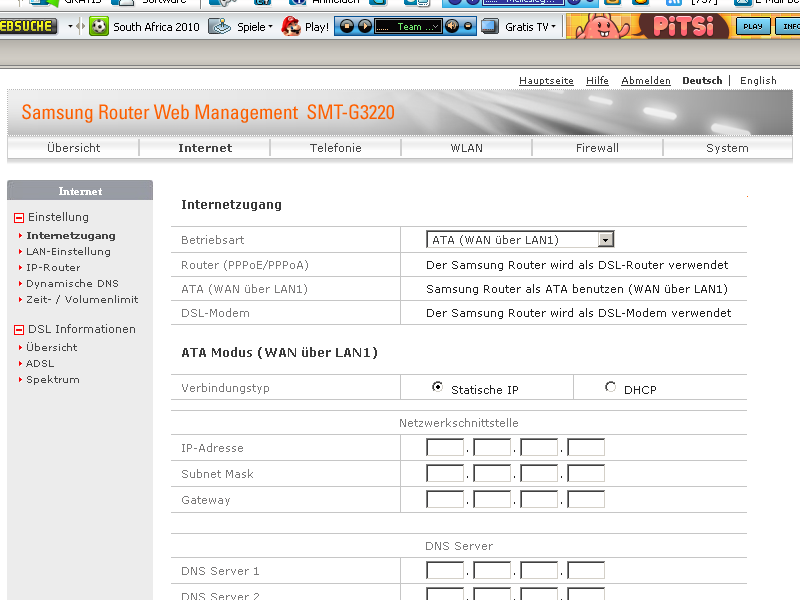Collapse the Einstellung section using its minus icon
Viewport: 800px width, 600px height.
coord(19,218)
